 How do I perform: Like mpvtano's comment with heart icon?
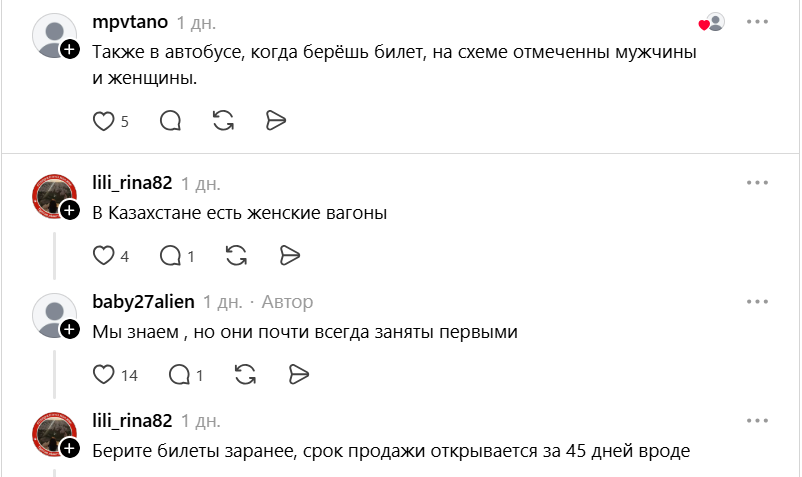[103, 121]
